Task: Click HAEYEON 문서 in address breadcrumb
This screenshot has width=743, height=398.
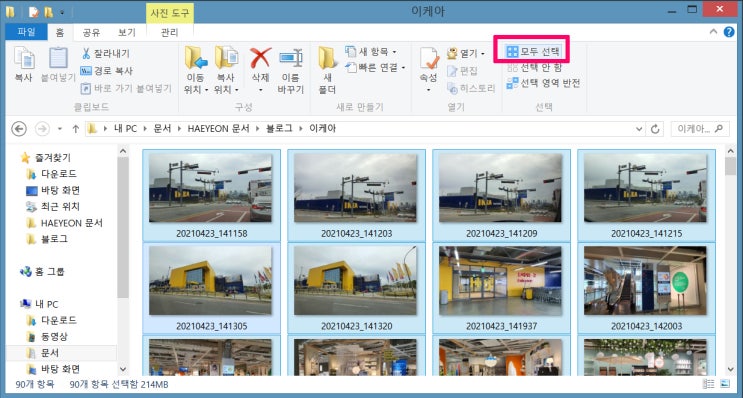Action: point(218,128)
